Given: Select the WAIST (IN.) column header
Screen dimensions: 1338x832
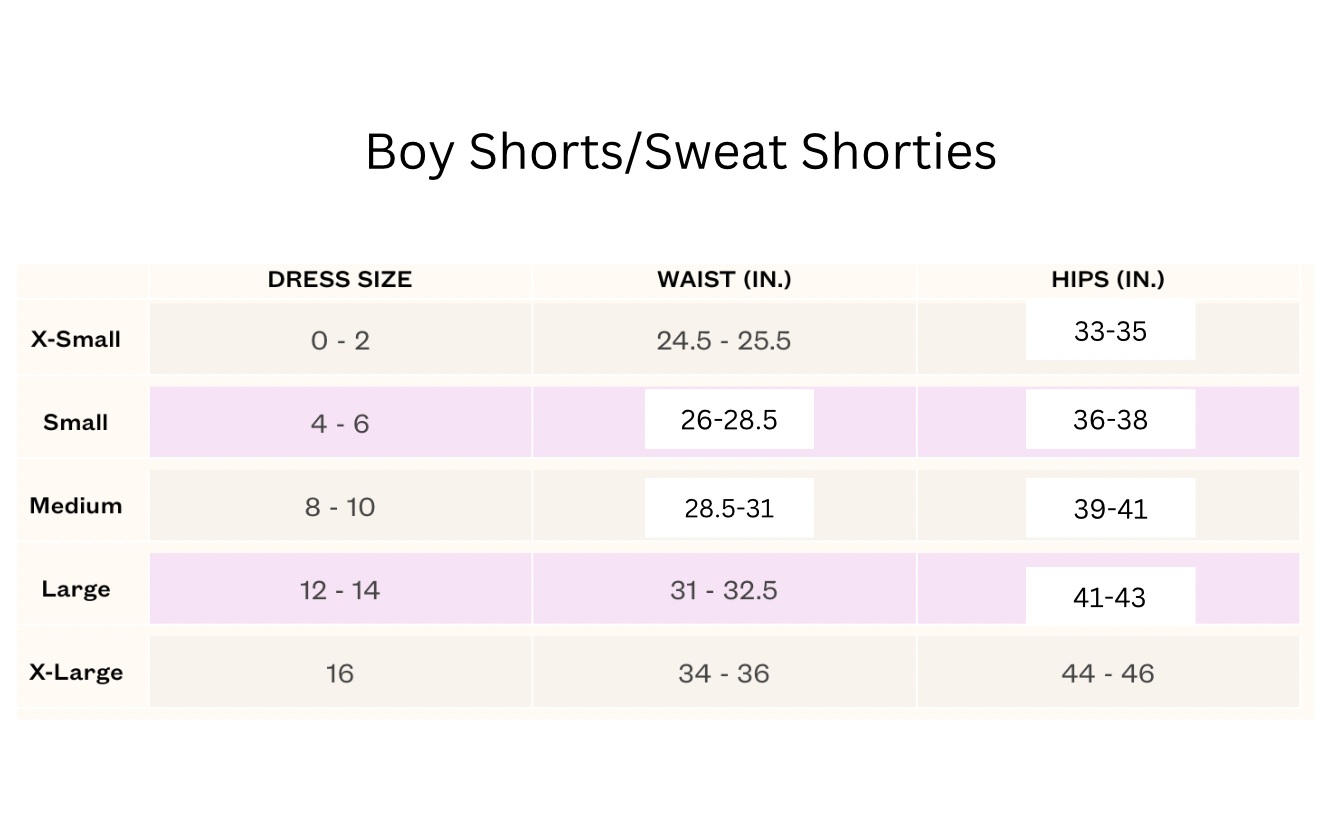Looking at the screenshot, I should [724, 280].
